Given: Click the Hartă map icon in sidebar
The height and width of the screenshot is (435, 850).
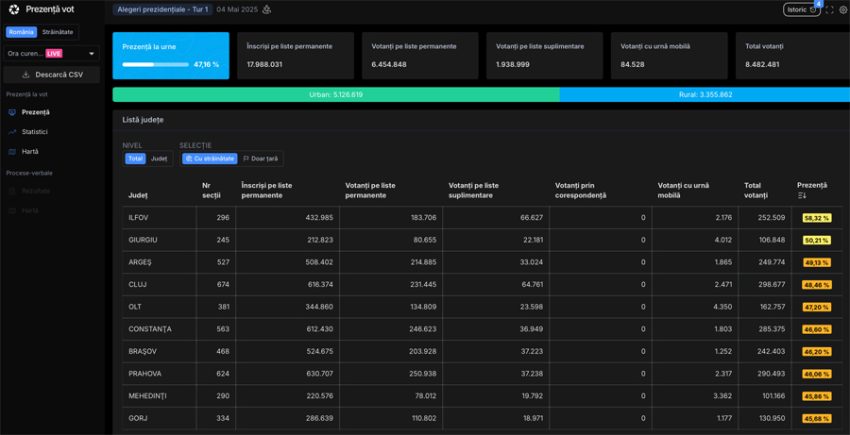Looking at the screenshot, I should pos(11,152).
